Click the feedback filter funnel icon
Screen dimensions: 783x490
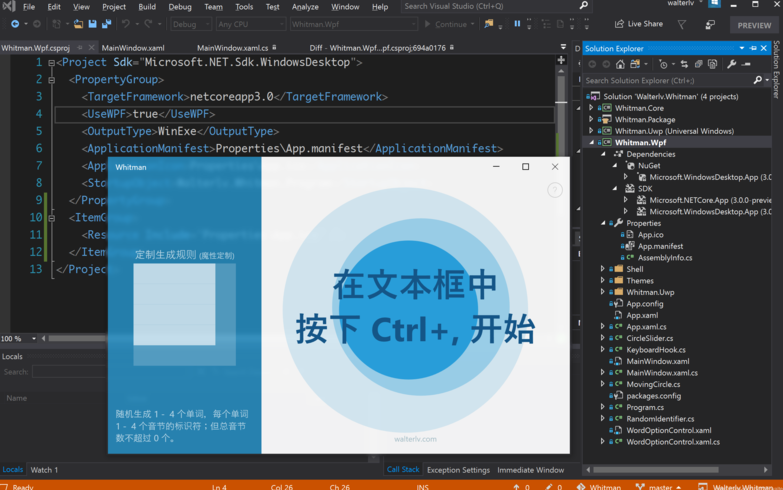682,24
